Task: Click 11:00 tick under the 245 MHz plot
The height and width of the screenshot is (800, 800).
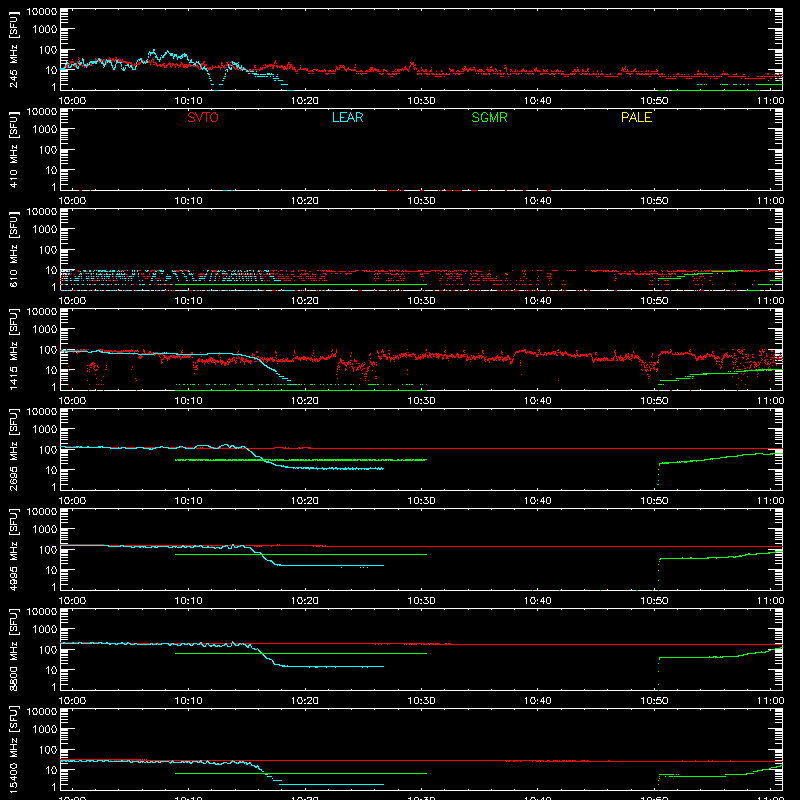Action: (x=770, y=101)
